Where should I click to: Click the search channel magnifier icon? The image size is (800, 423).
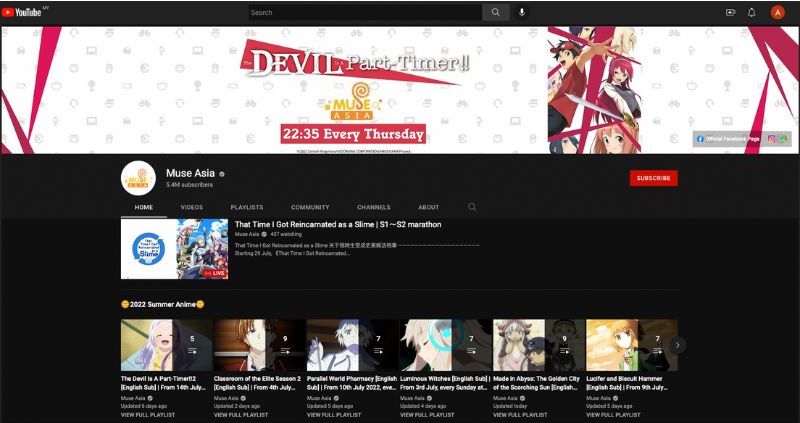coord(472,207)
